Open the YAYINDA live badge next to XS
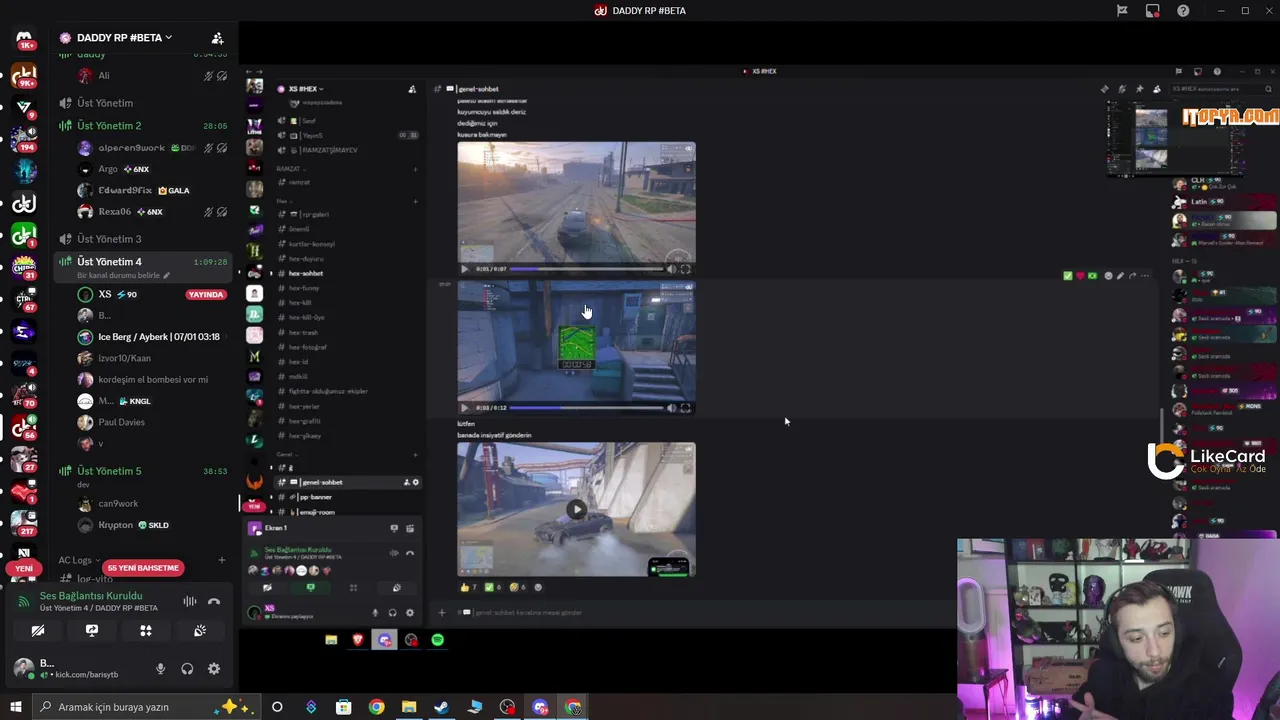1280x720 pixels. click(206, 295)
